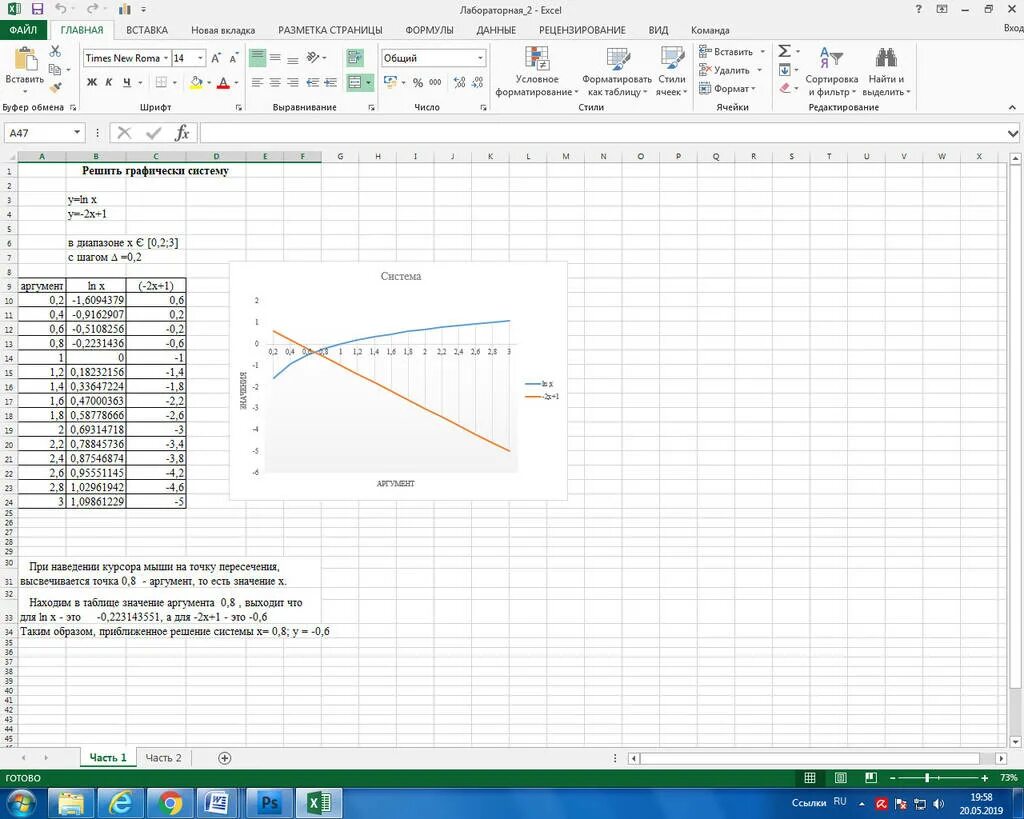This screenshot has height=819, width=1024.
Task: Toggle bold Ж formatting
Action: [x=91, y=82]
